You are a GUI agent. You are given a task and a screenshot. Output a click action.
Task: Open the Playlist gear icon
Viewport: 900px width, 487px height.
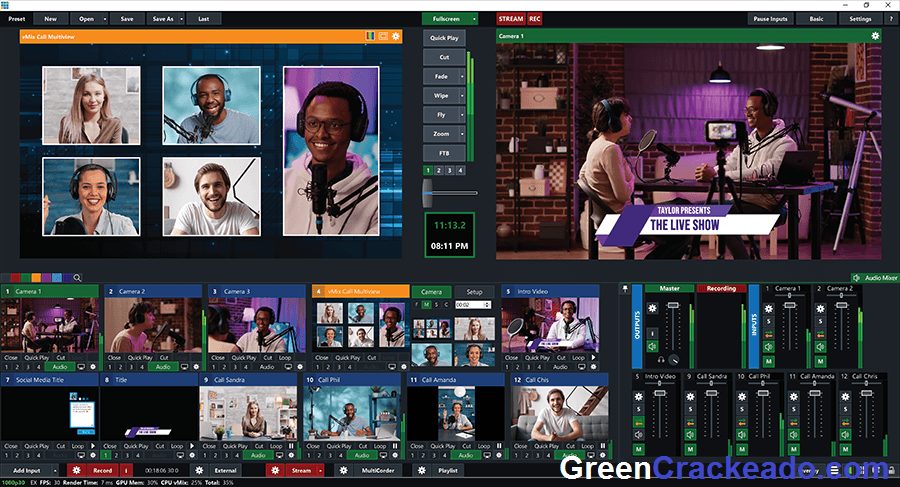[x=421, y=469]
